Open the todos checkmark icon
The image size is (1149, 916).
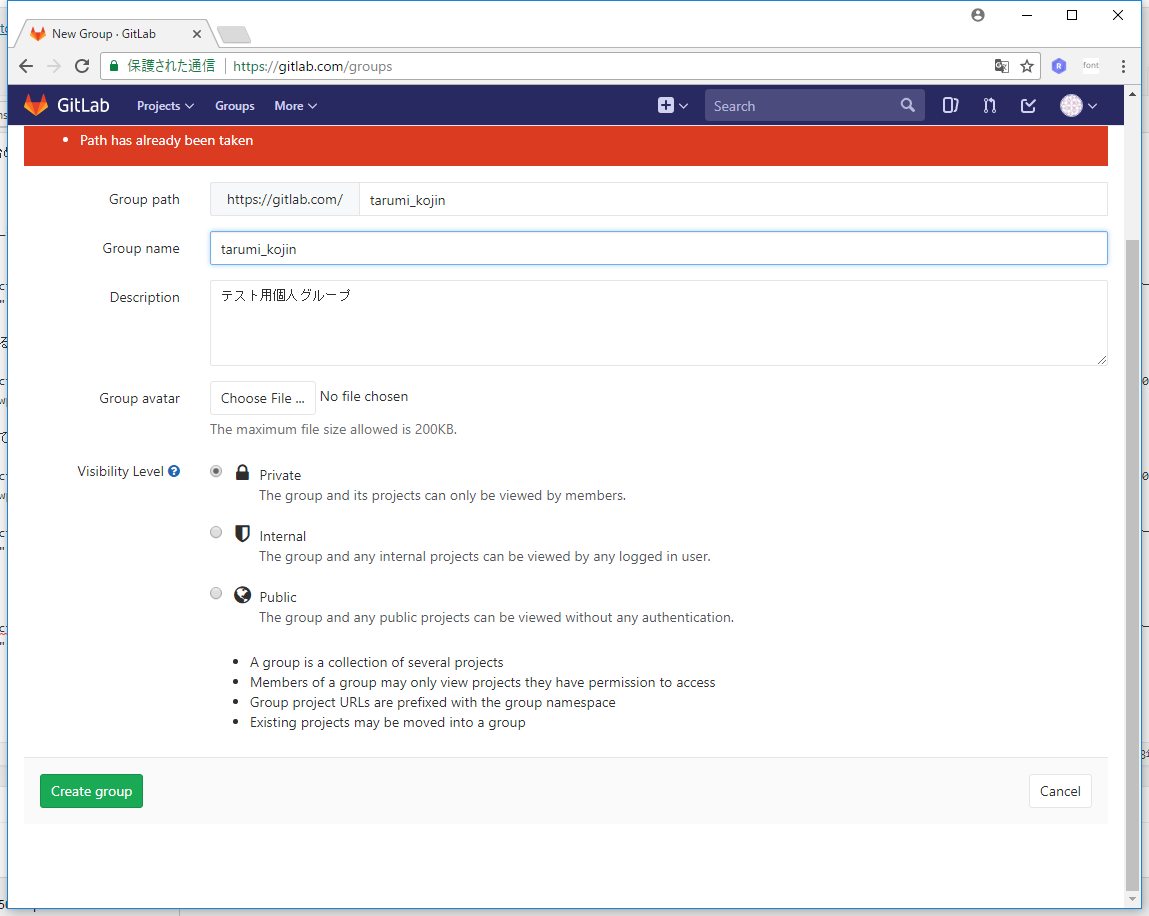[x=1028, y=105]
